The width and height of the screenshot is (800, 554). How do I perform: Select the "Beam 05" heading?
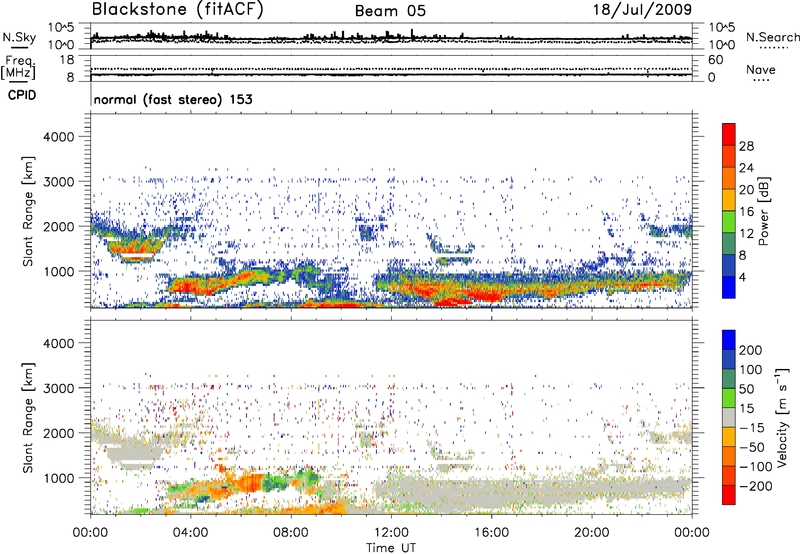coord(390,11)
